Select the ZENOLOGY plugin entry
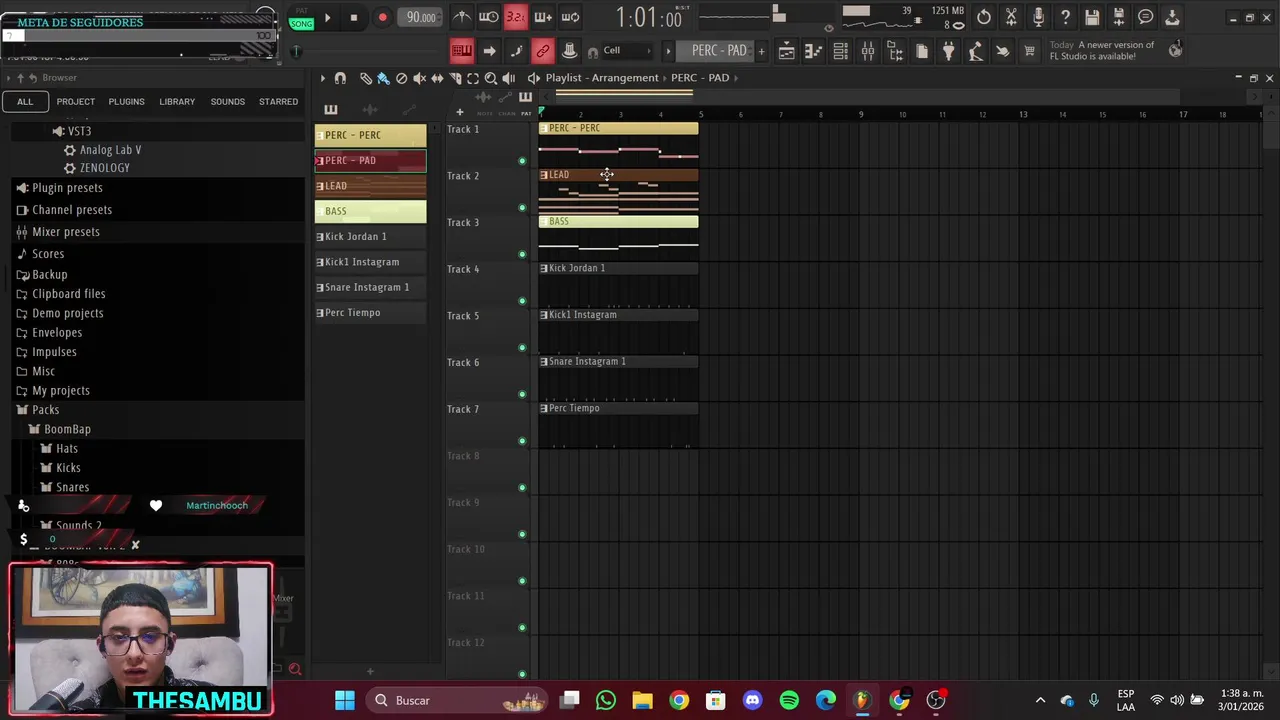Screen dimensions: 1280x720 [x=104, y=168]
